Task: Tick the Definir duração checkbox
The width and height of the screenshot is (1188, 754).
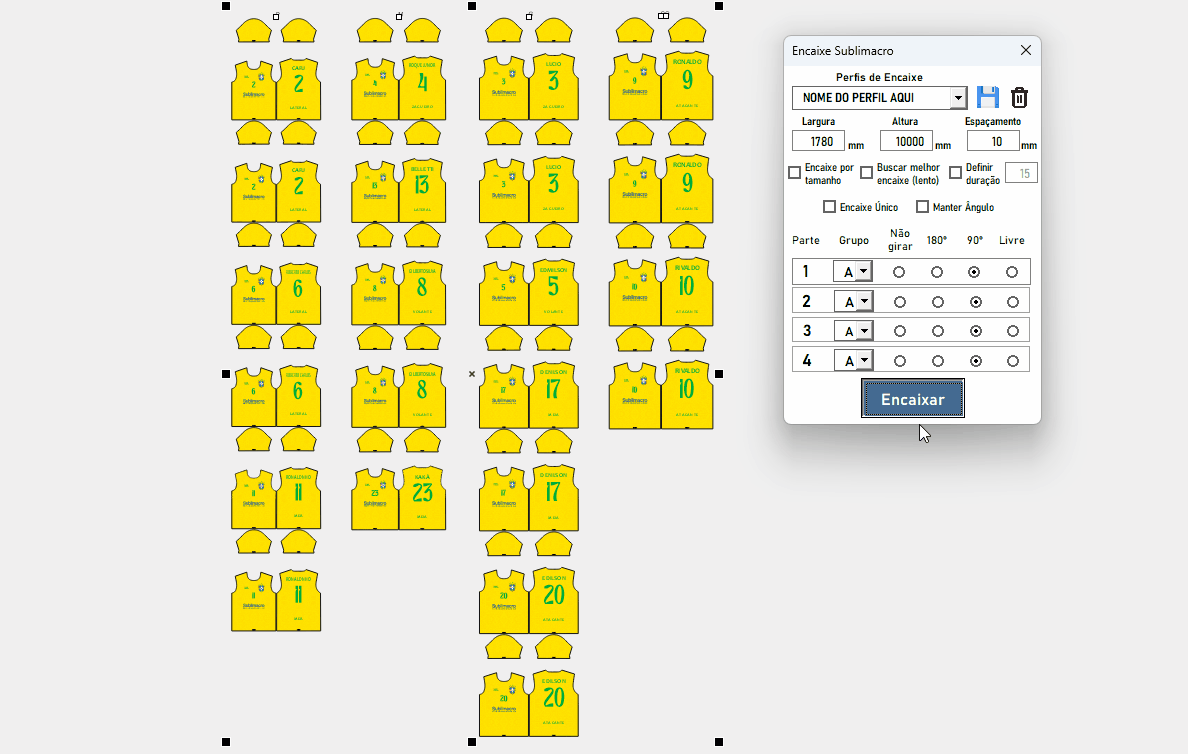Action: pyautogui.click(x=955, y=173)
